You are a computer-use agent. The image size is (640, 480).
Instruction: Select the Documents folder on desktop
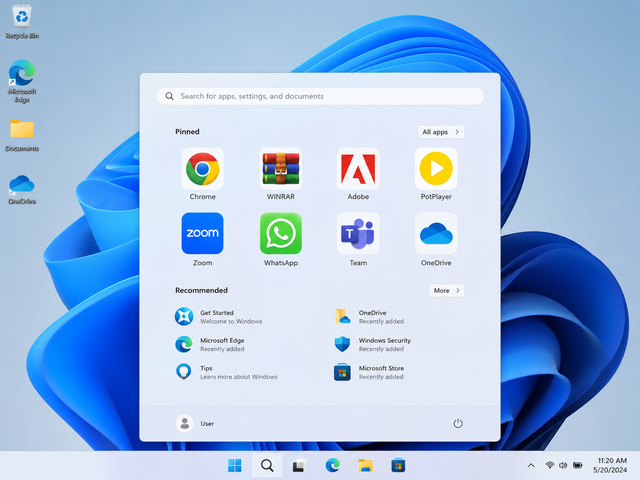22,136
